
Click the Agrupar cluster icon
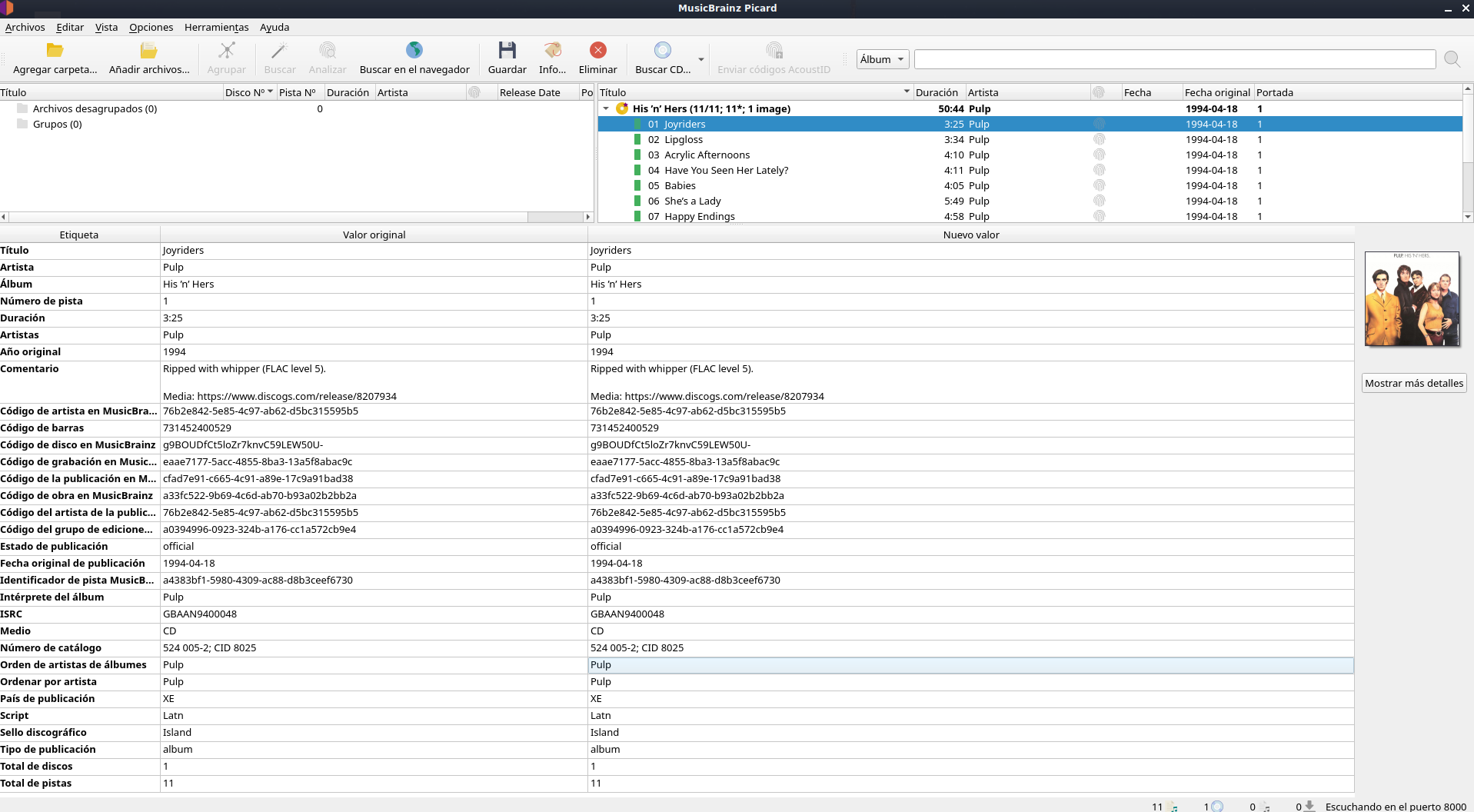[227, 51]
